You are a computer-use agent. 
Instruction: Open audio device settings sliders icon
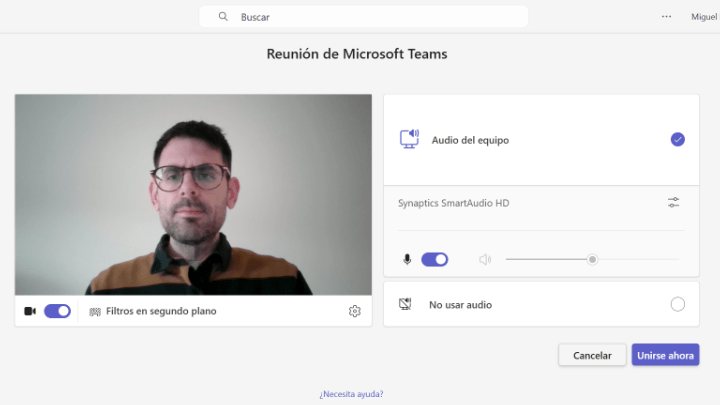tap(674, 202)
